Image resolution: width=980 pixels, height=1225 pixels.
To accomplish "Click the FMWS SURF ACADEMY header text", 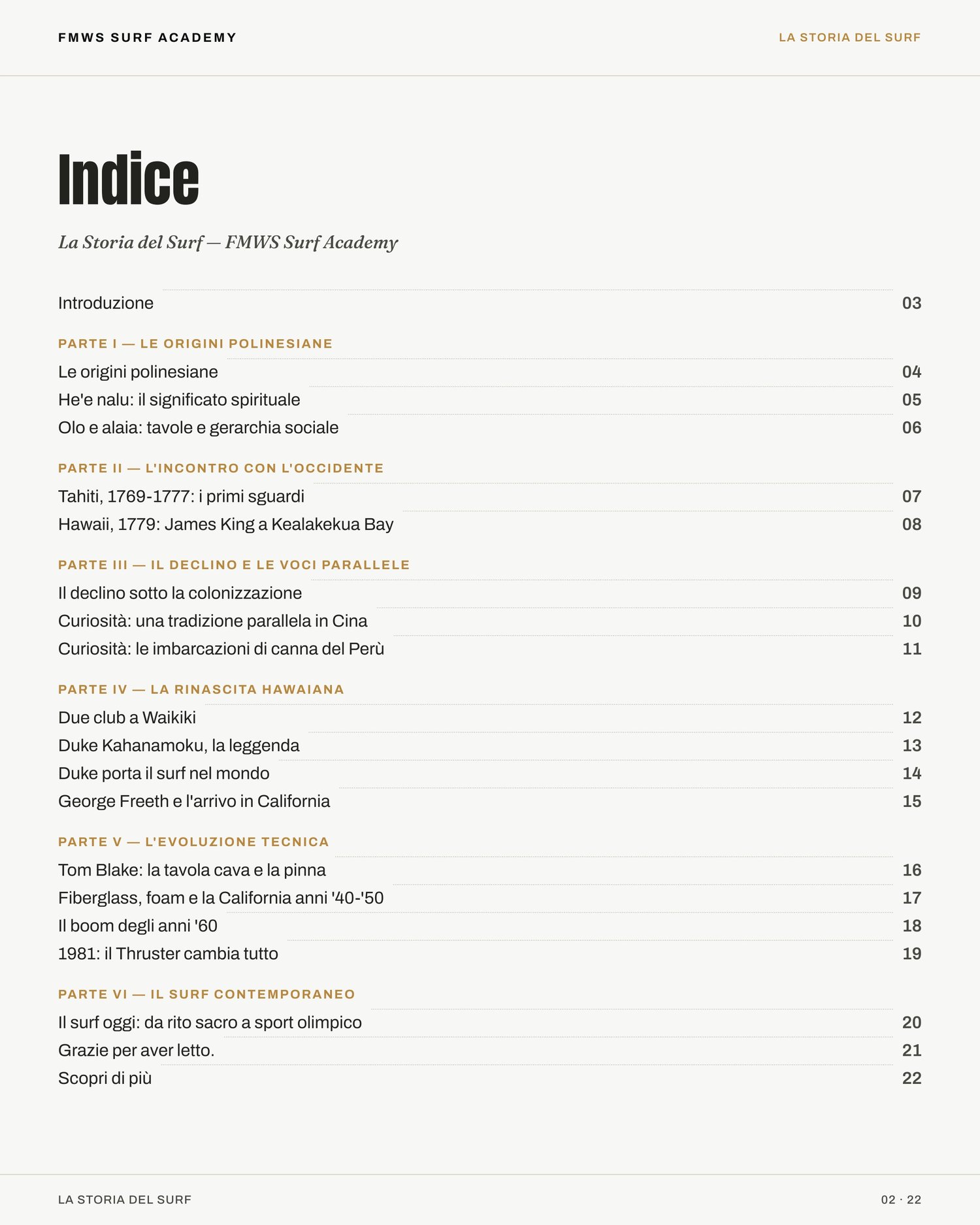I will tap(147, 38).
